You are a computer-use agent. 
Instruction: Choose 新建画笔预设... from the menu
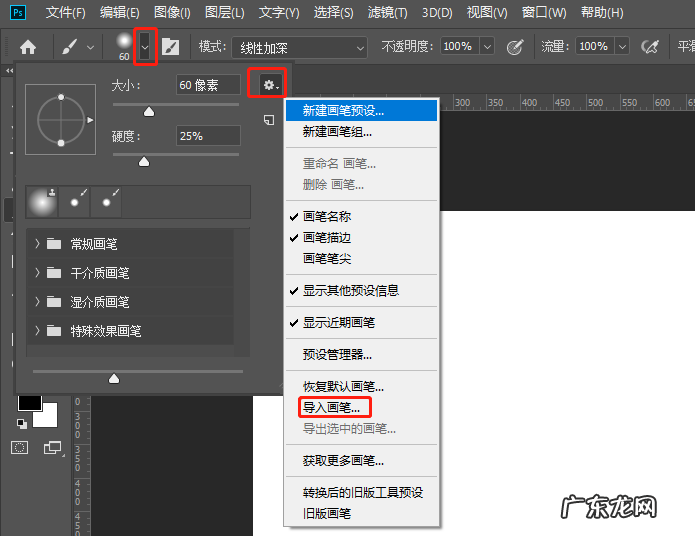(361, 110)
